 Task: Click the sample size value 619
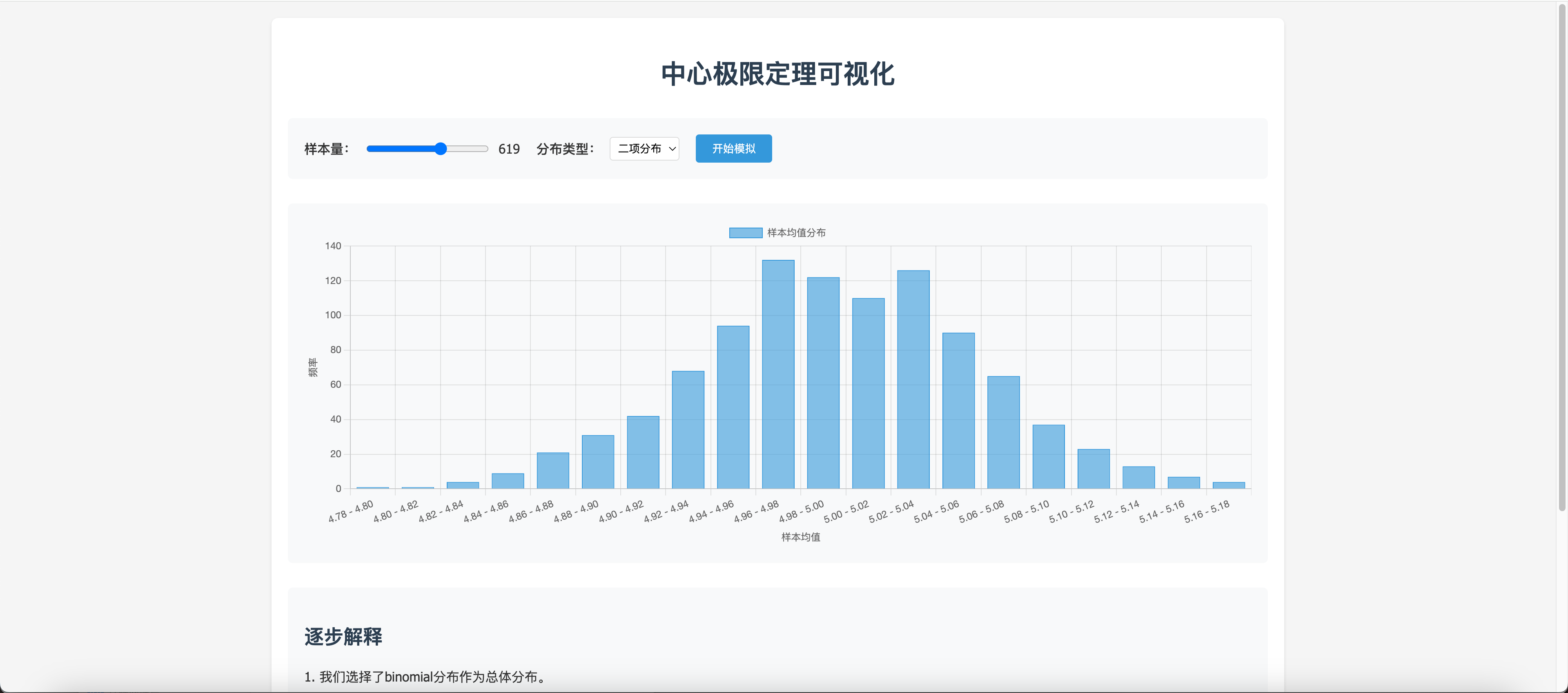coord(509,149)
